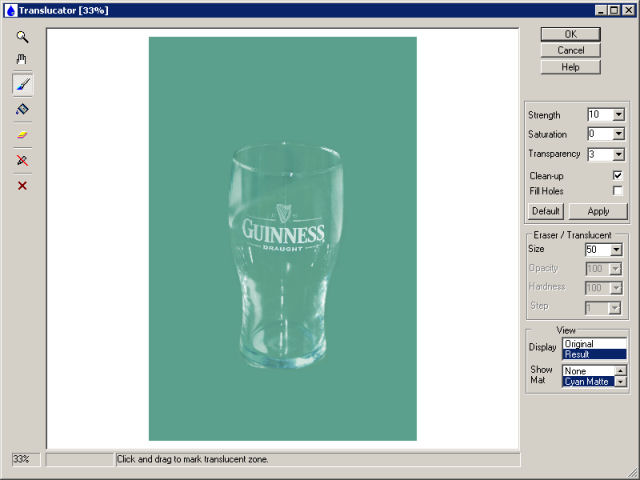Choose Cyan Matte in Show Mat list
640x480 pixels.
(x=589, y=382)
